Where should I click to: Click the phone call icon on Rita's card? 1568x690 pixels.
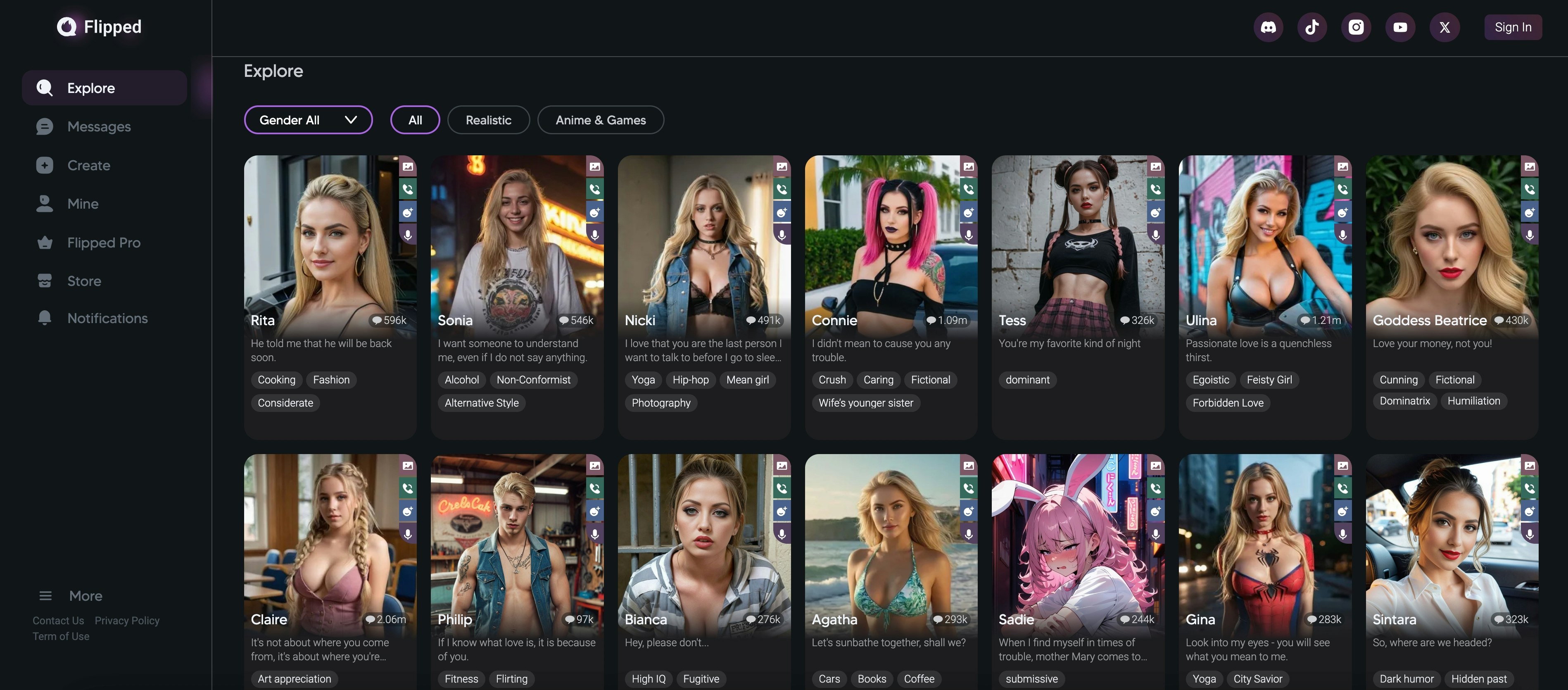pos(408,189)
